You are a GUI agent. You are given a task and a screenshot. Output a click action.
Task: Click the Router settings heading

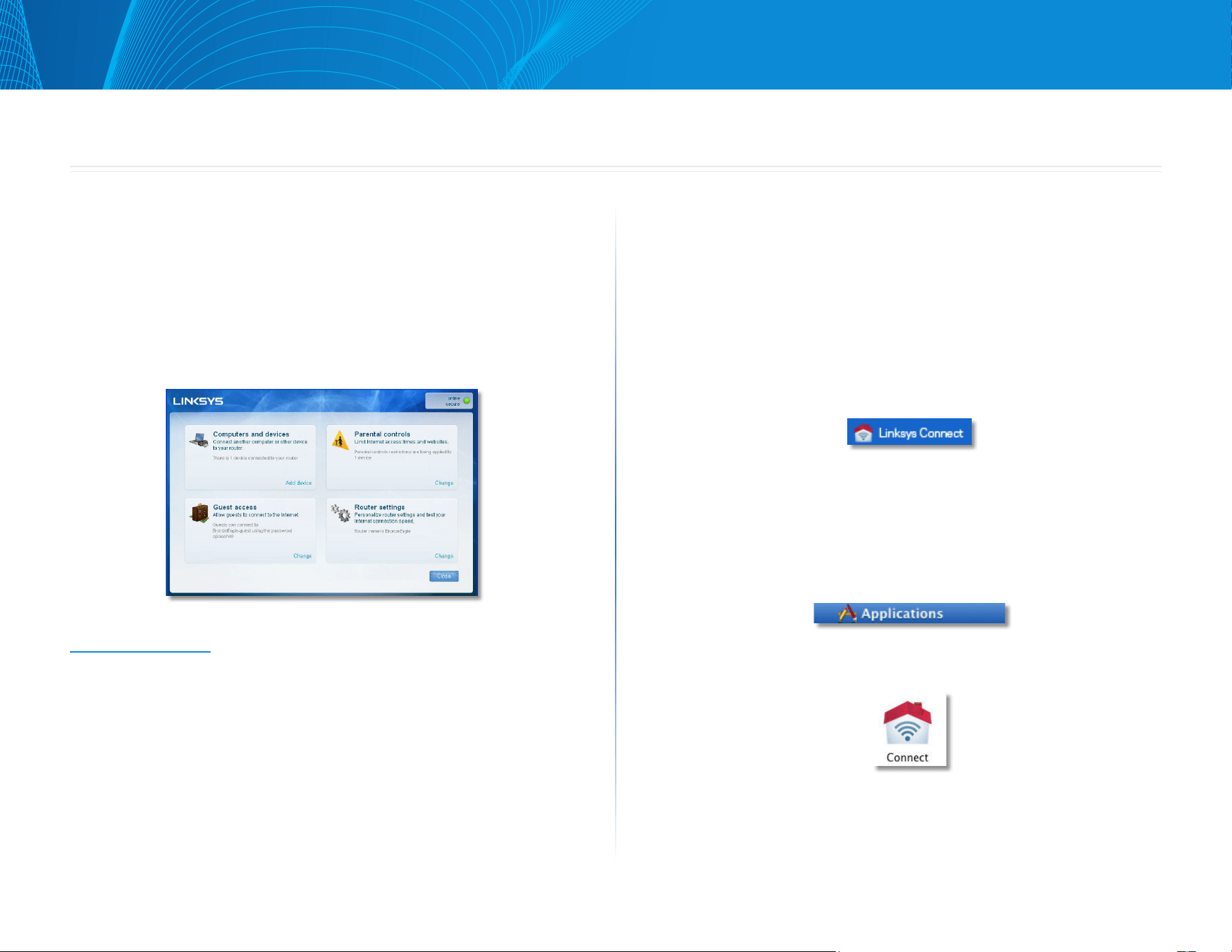point(379,507)
